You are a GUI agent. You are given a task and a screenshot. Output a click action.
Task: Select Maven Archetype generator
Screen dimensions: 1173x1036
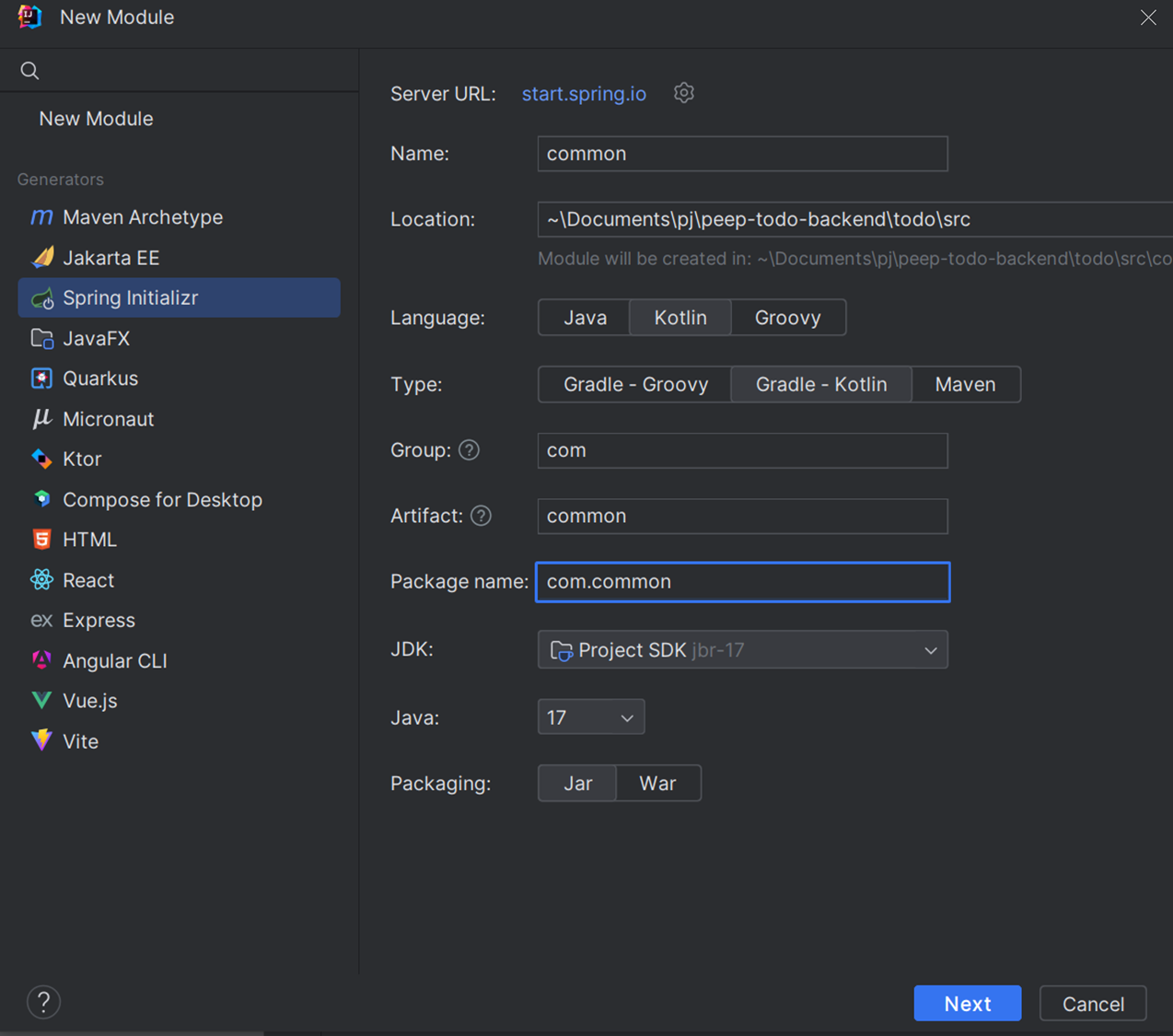click(180, 217)
